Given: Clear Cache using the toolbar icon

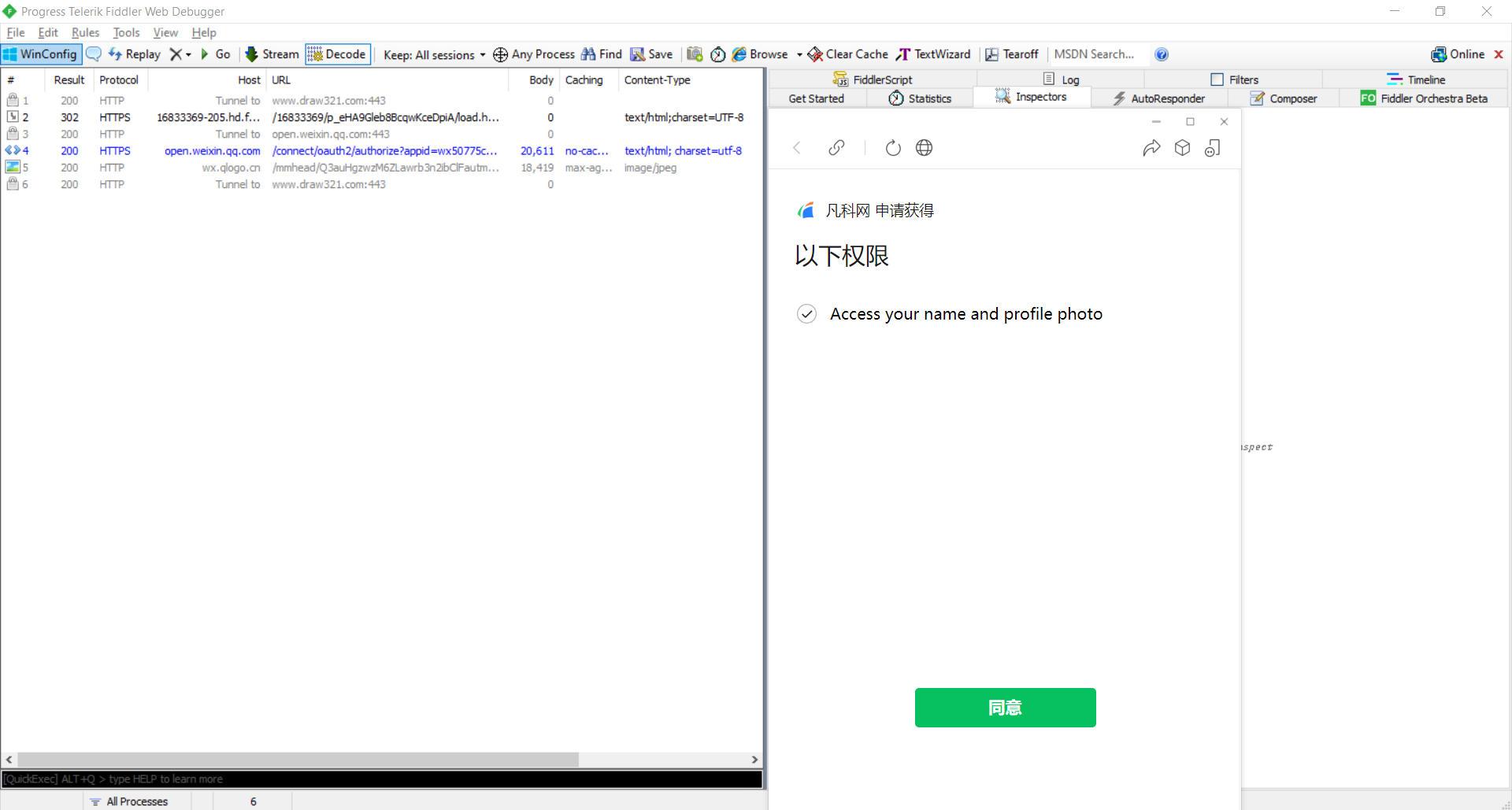Looking at the screenshot, I should (x=848, y=54).
